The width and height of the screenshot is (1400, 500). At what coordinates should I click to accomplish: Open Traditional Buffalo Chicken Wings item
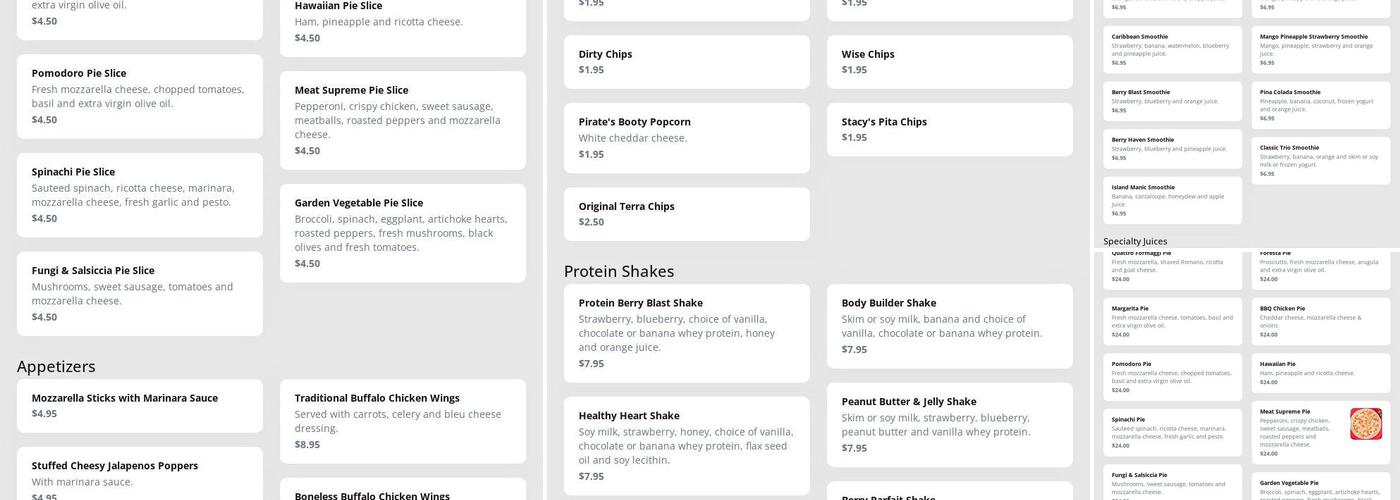point(402,420)
